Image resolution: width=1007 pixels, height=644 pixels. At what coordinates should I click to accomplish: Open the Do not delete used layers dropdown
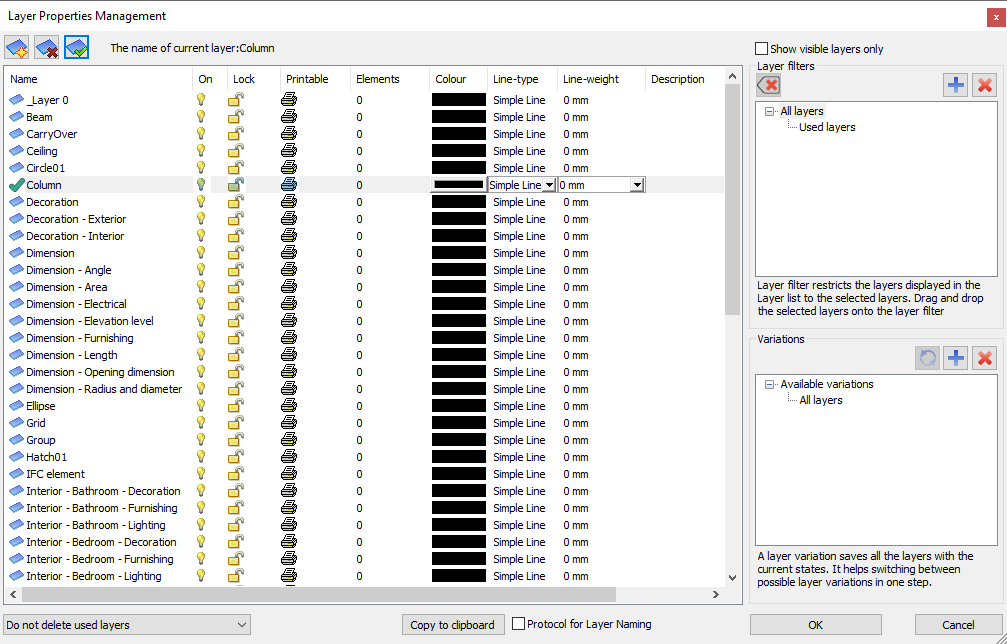point(127,625)
